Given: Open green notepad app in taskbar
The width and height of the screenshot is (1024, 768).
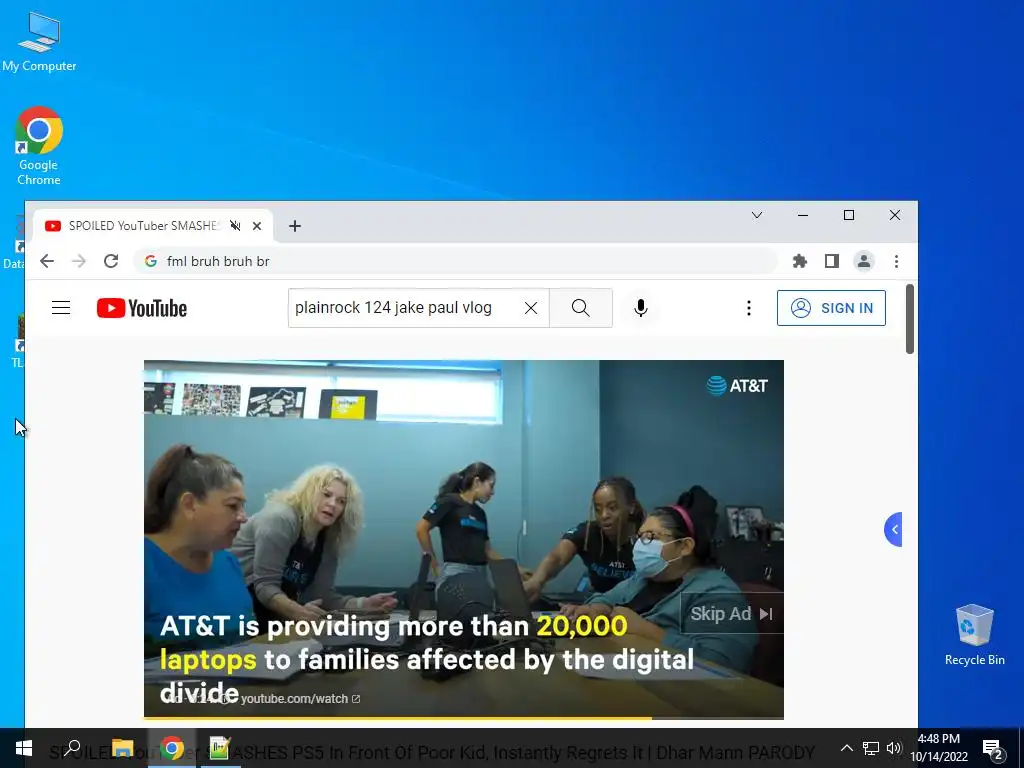Looking at the screenshot, I should (219, 748).
